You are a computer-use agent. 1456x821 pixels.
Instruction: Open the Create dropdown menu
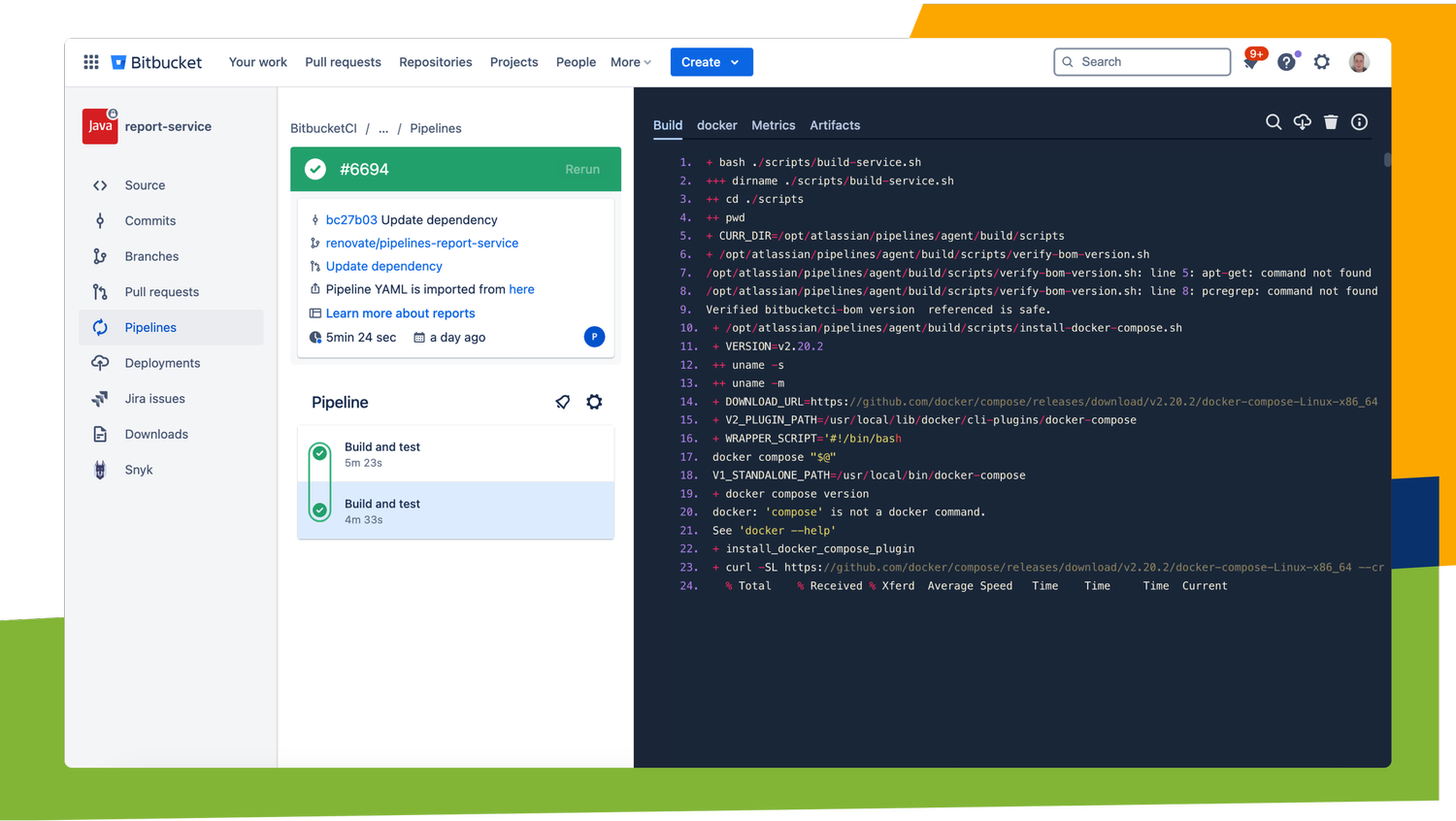coord(711,61)
